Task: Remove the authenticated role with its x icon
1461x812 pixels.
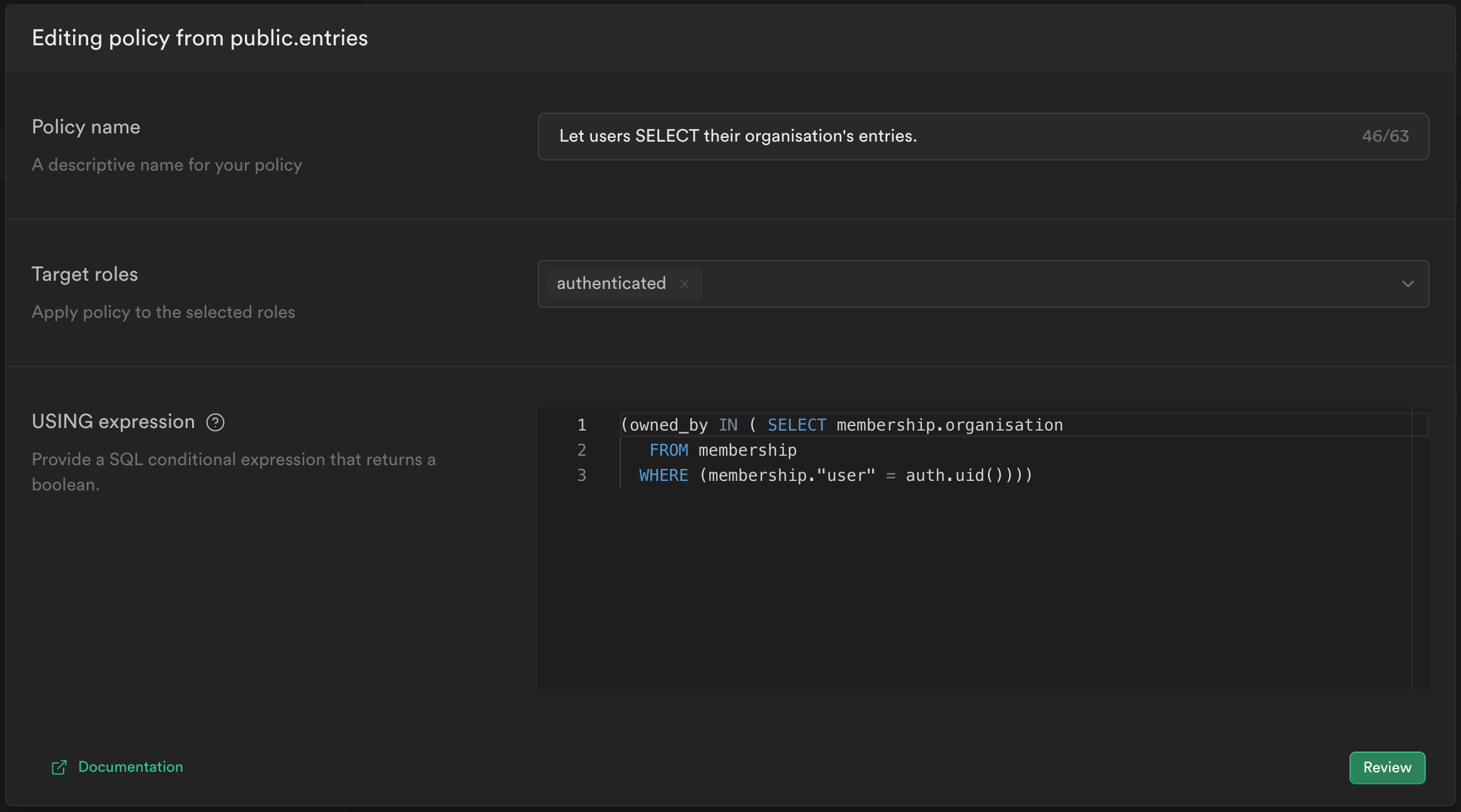Action: (x=685, y=284)
